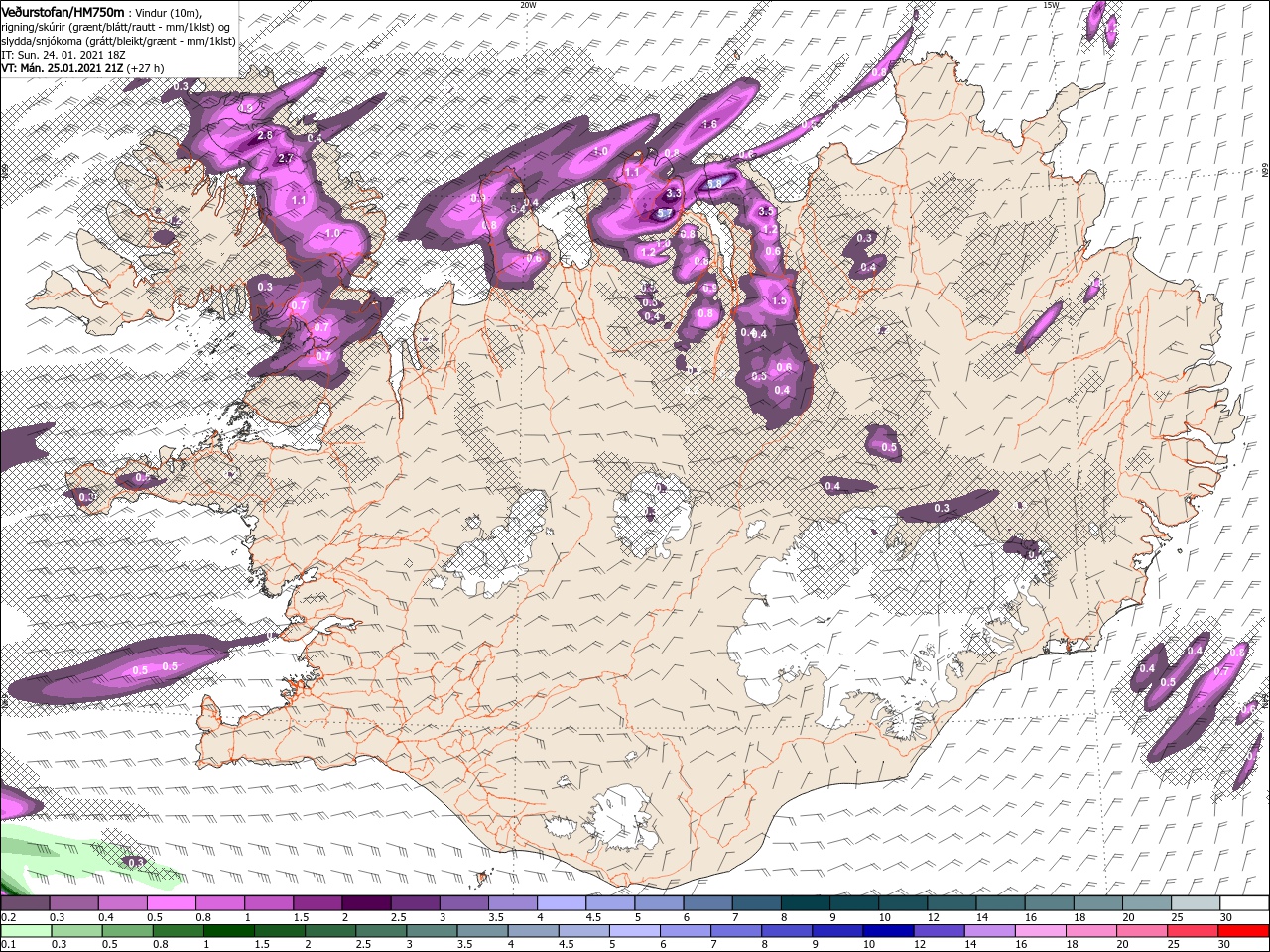Click the Veðurstofan/HM750m title text

[63, 11]
